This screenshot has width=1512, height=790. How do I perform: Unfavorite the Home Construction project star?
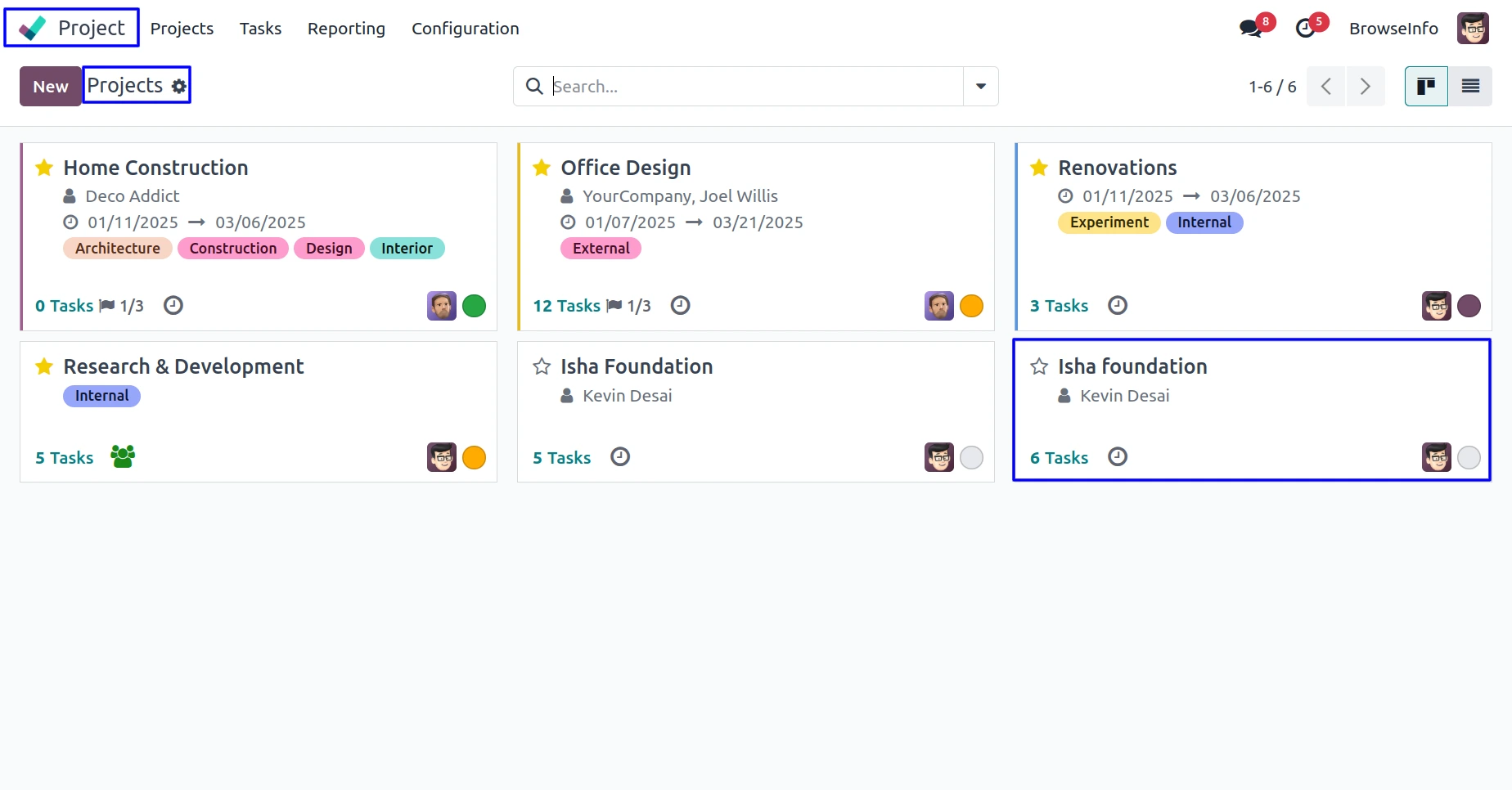click(44, 168)
